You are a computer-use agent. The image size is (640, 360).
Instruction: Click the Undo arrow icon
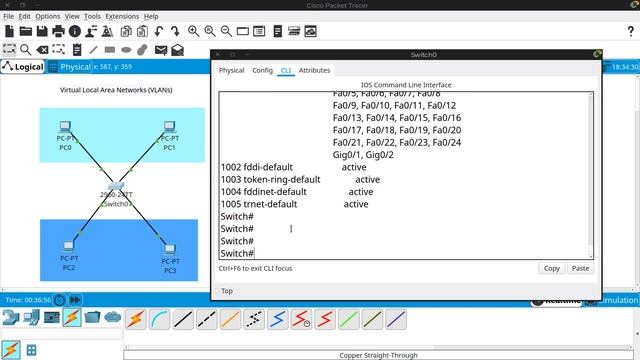coord(159,31)
